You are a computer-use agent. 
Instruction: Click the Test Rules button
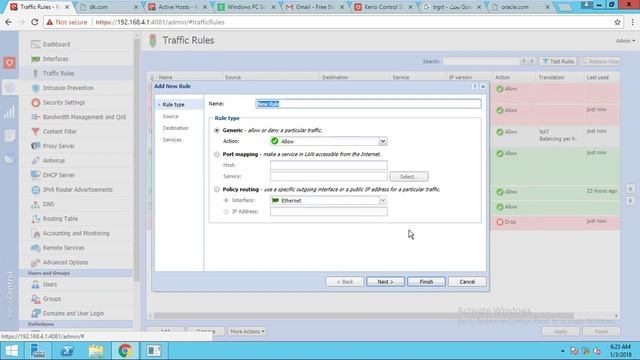tap(558, 61)
